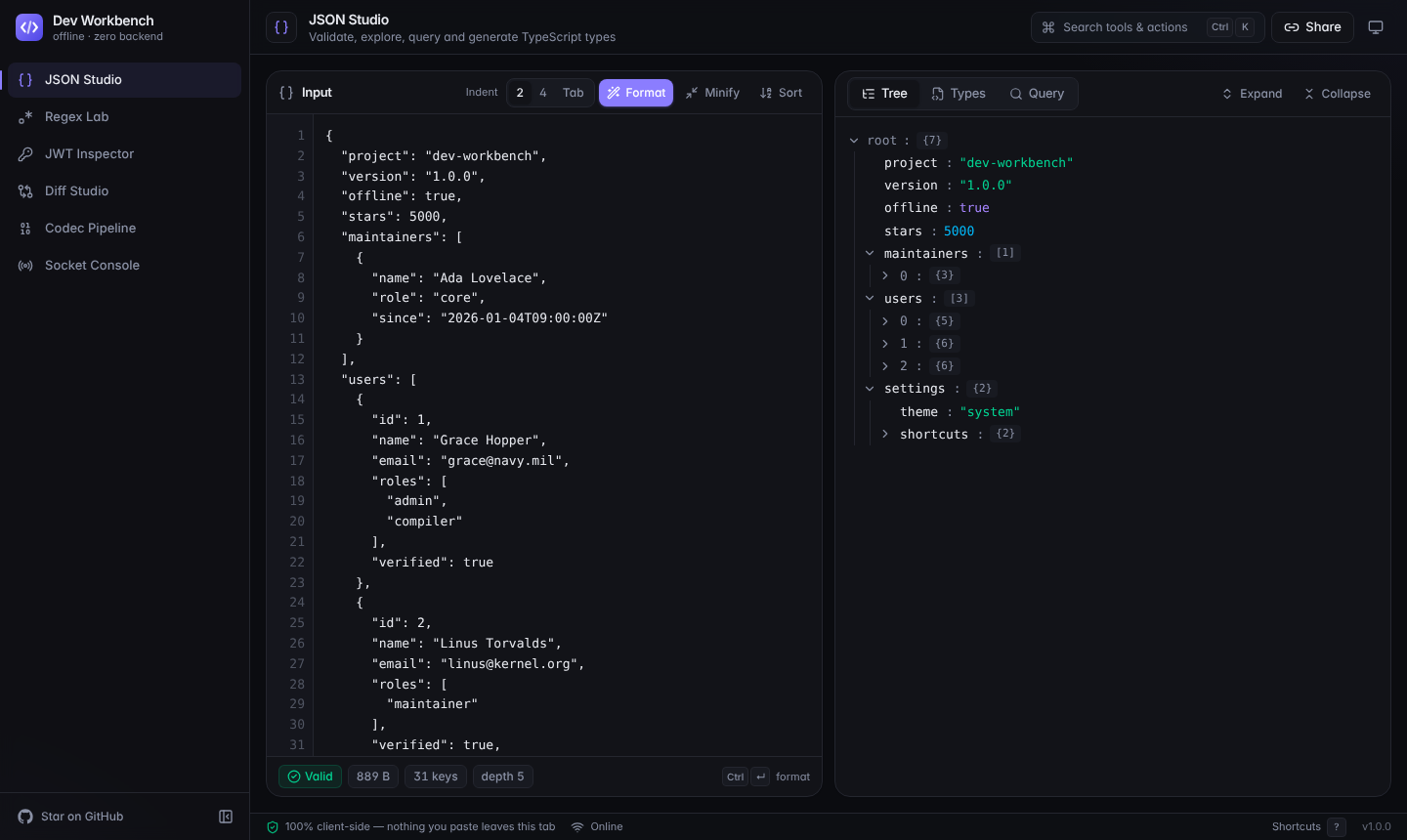This screenshot has width=1407, height=840.
Task: Click the Enter key hint icon
Action: point(761,777)
